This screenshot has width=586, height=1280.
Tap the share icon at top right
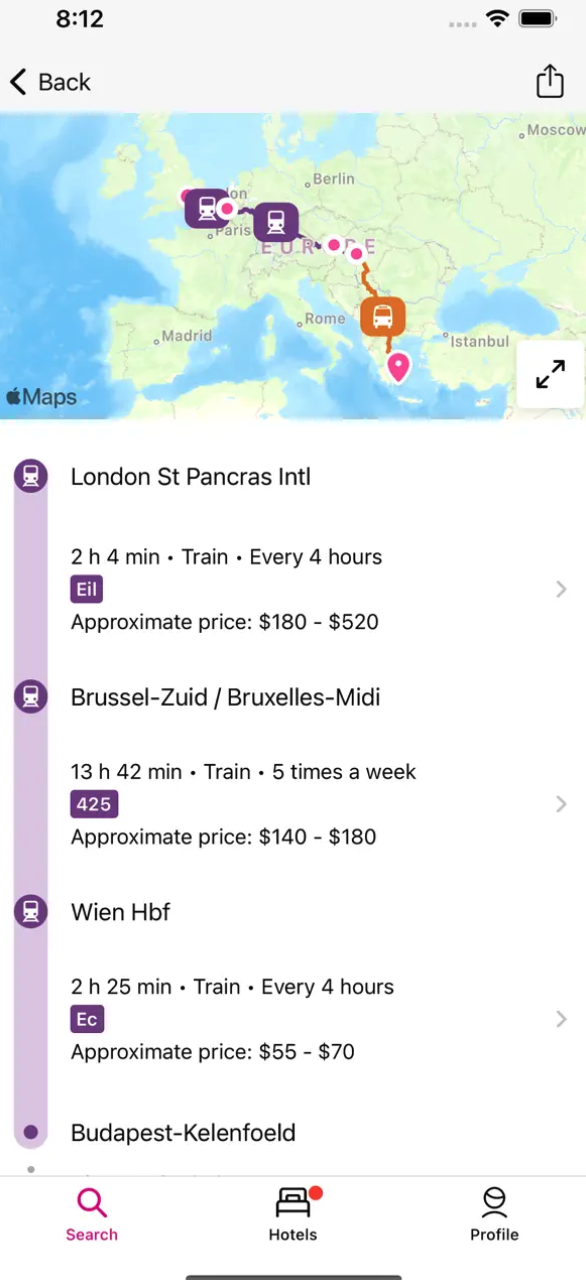pyautogui.click(x=550, y=81)
